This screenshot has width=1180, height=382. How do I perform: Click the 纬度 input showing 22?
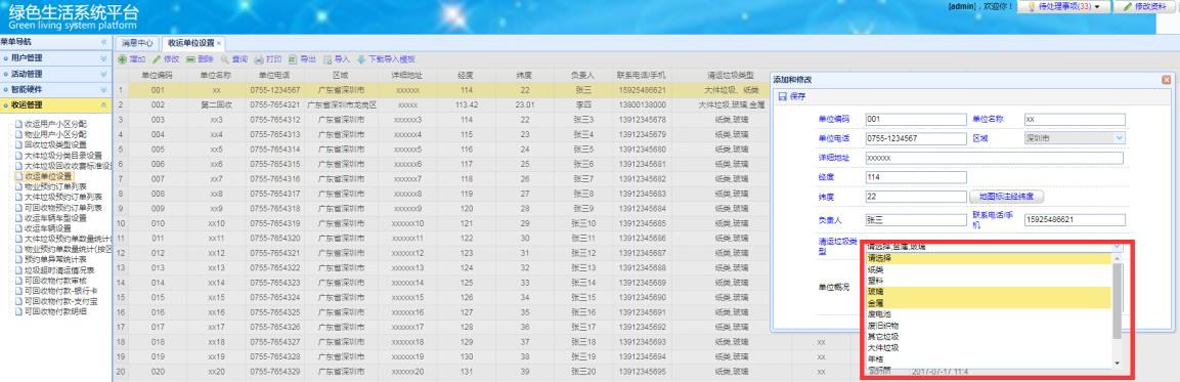915,196
